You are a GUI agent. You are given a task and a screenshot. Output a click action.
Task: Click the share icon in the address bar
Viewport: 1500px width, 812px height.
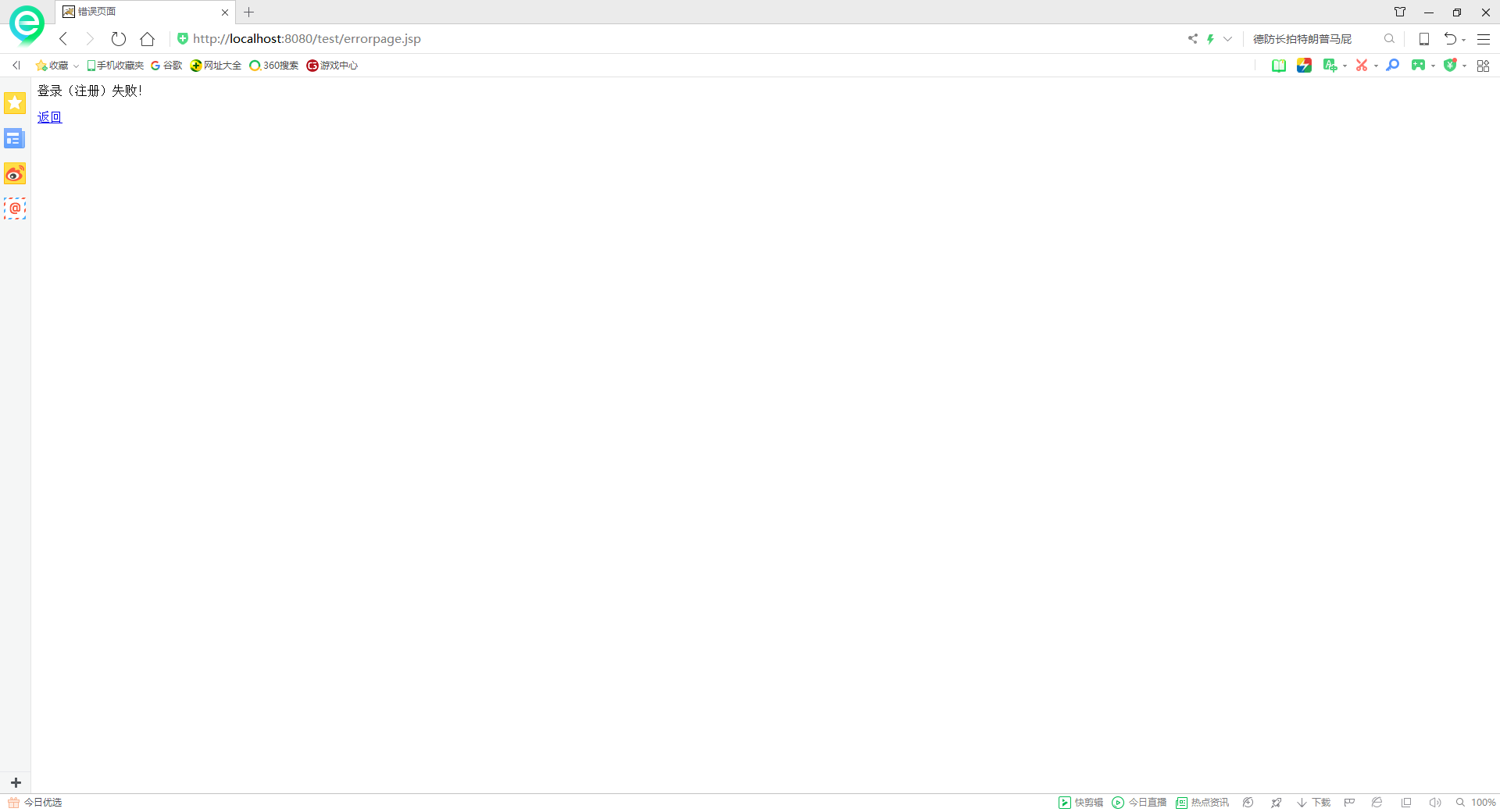(x=1192, y=39)
